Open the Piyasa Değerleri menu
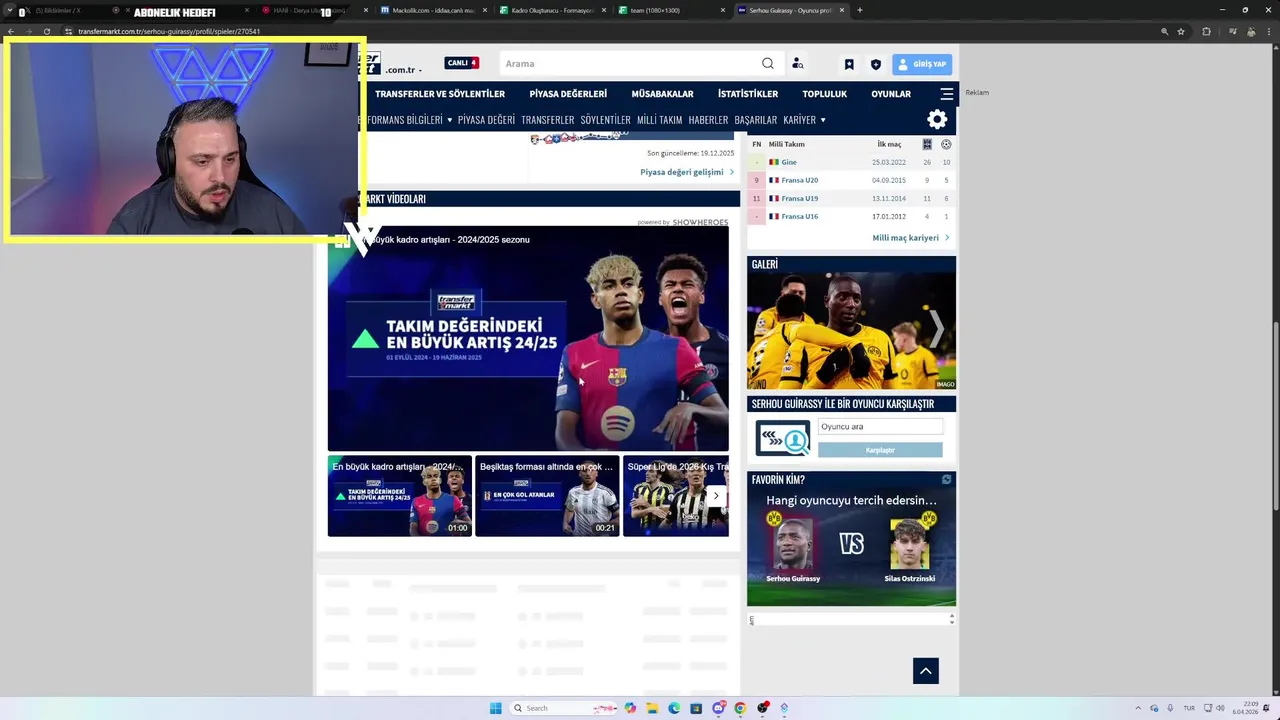 pos(568,94)
